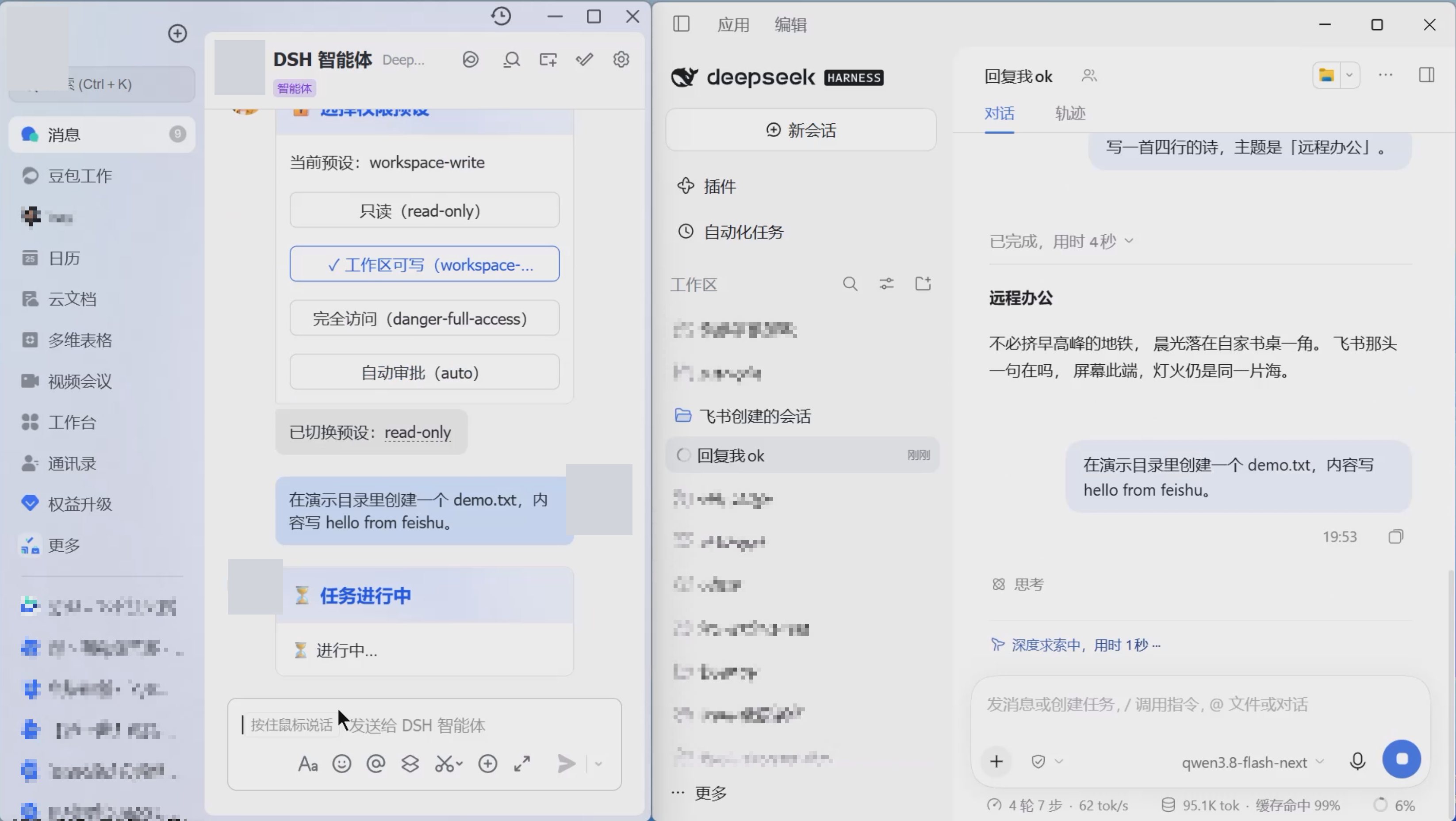Click the scissors screenshot icon in the Feishu input
This screenshot has height=821, width=1456.
pyautogui.click(x=449, y=764)
